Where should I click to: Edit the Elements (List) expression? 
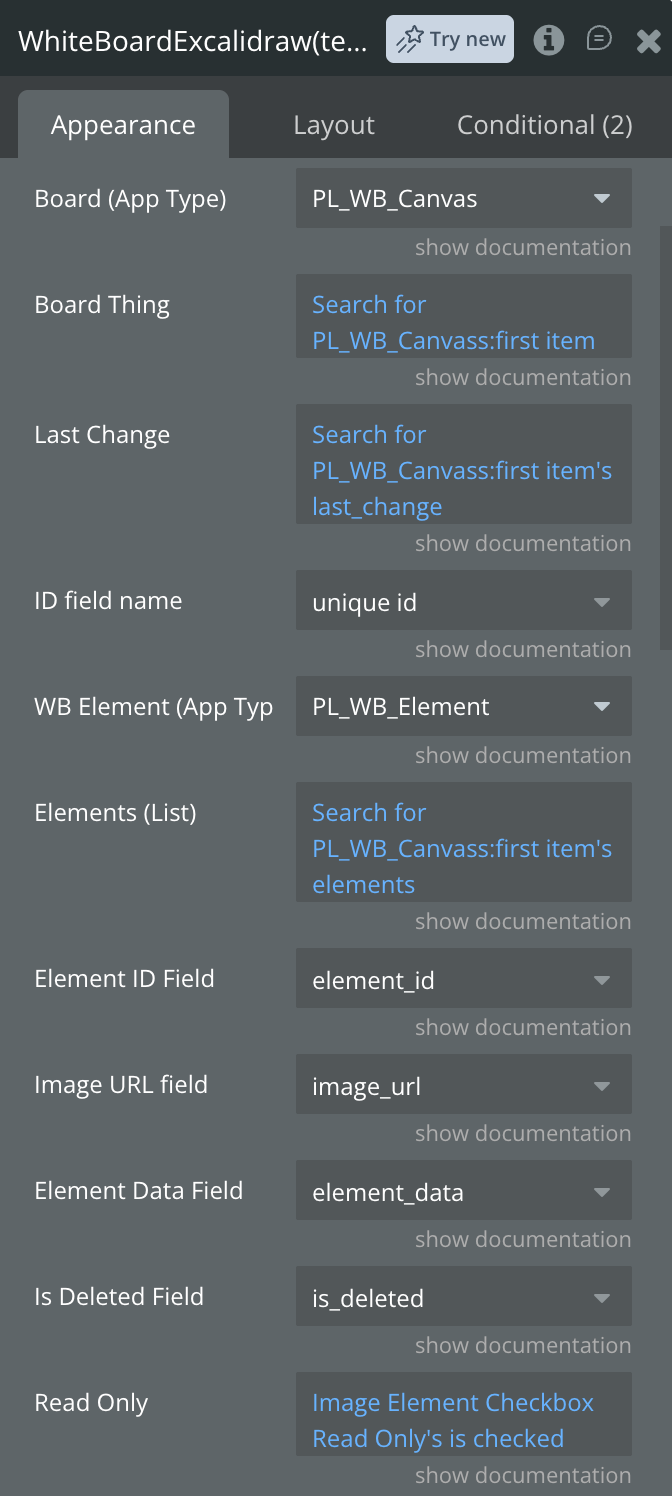464,843
